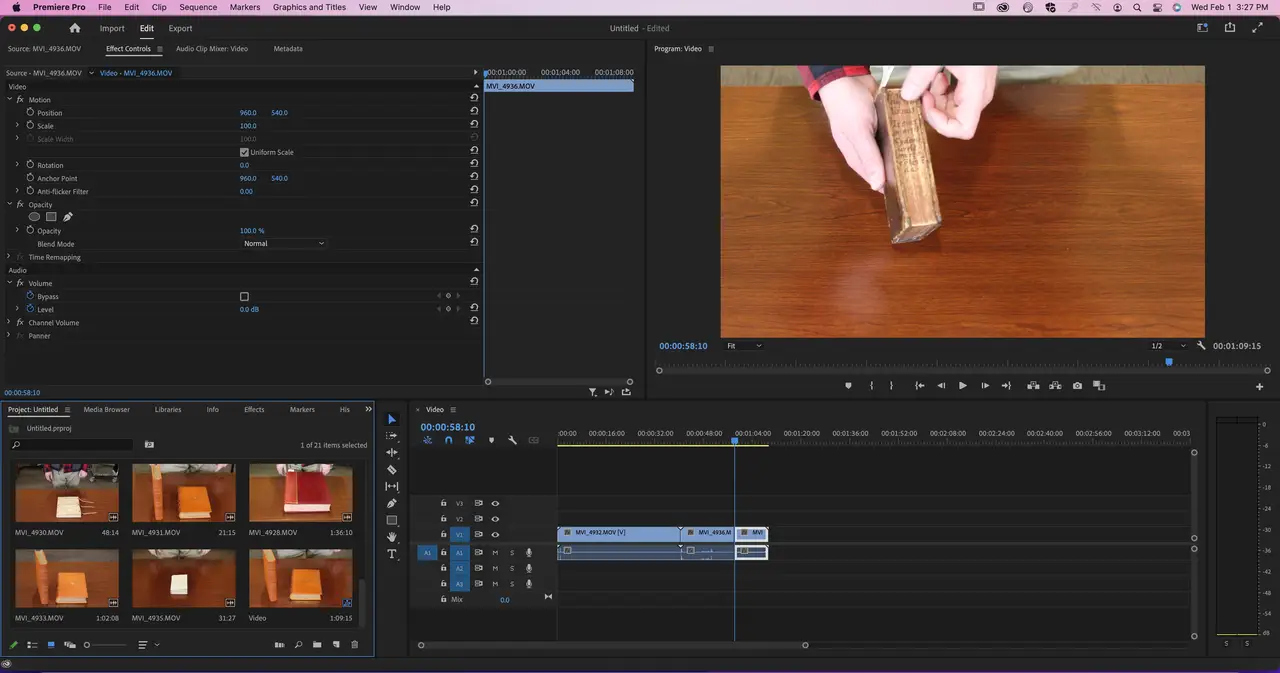The height and width of the screenshot is (673, 1280).
Task: Select the Type tool
Action: 392,554
